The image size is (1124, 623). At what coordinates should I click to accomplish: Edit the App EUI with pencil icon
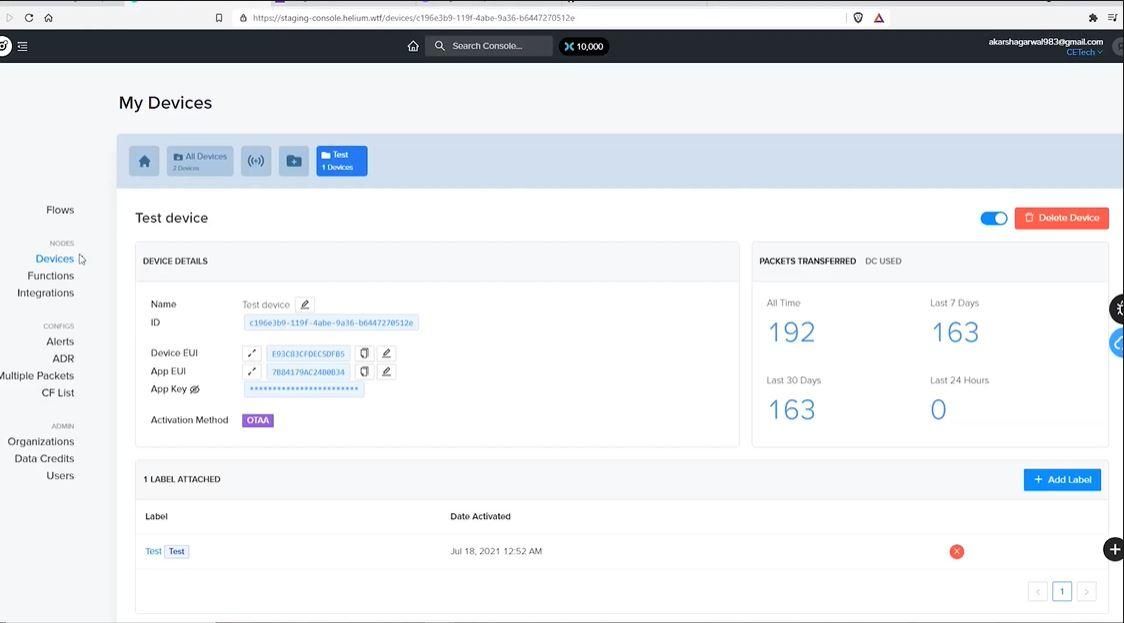(x=386, y=371)
